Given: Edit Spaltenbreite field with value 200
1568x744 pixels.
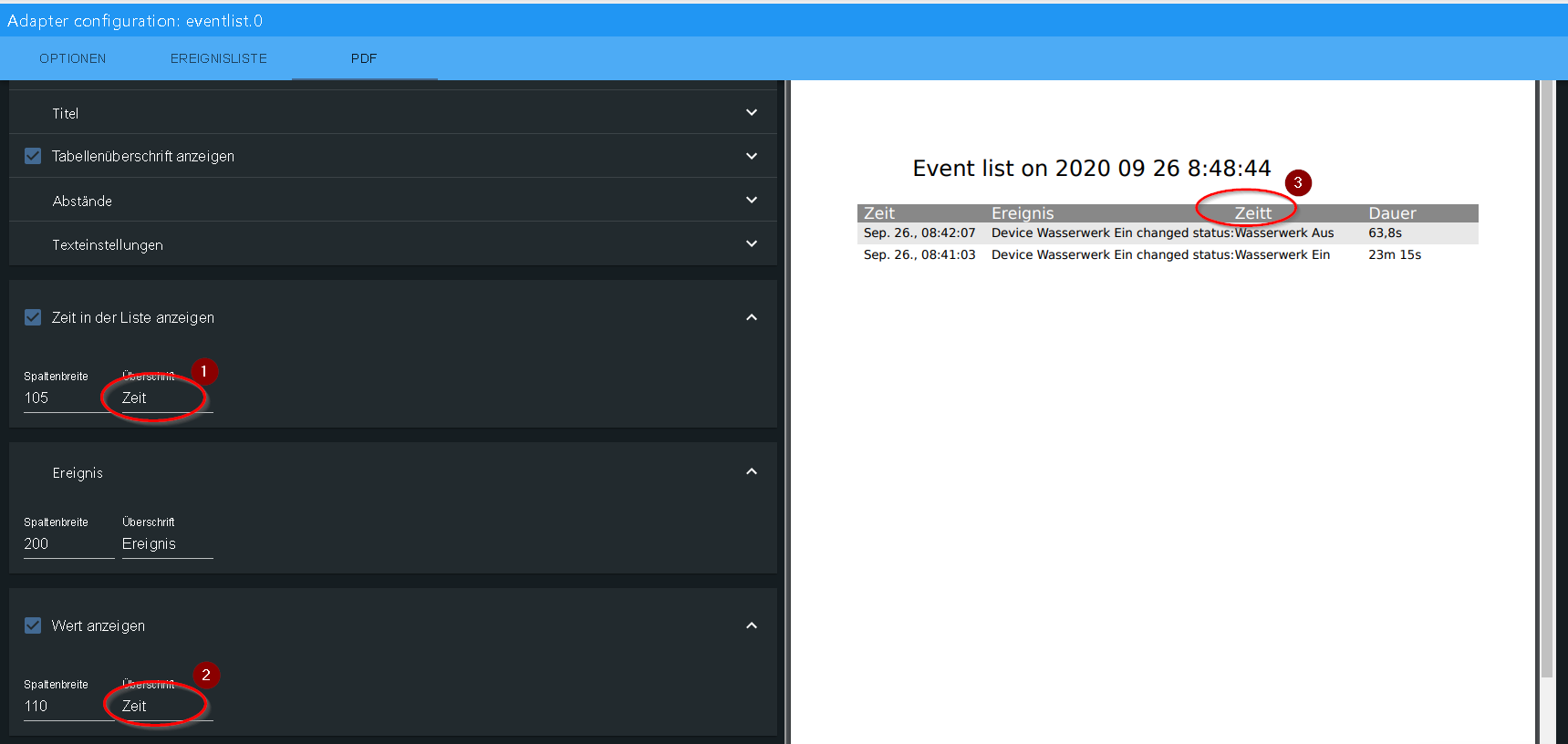Looking at the screenshot, I should click(x=69, y=544).
